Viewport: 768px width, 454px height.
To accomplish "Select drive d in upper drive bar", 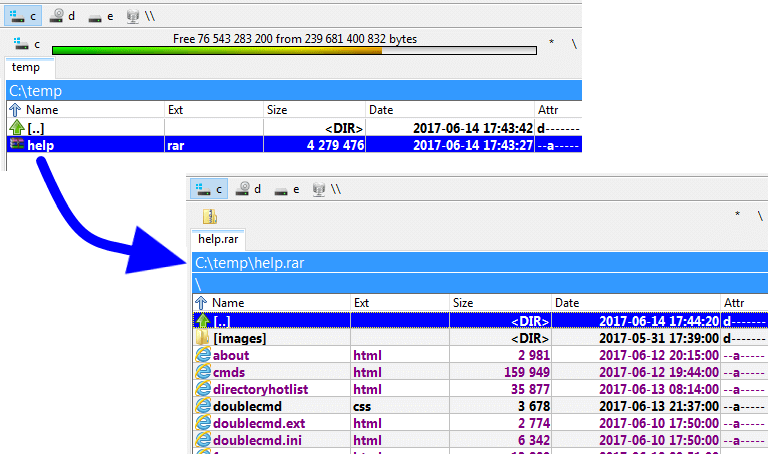I will click(x=63, y=15).
